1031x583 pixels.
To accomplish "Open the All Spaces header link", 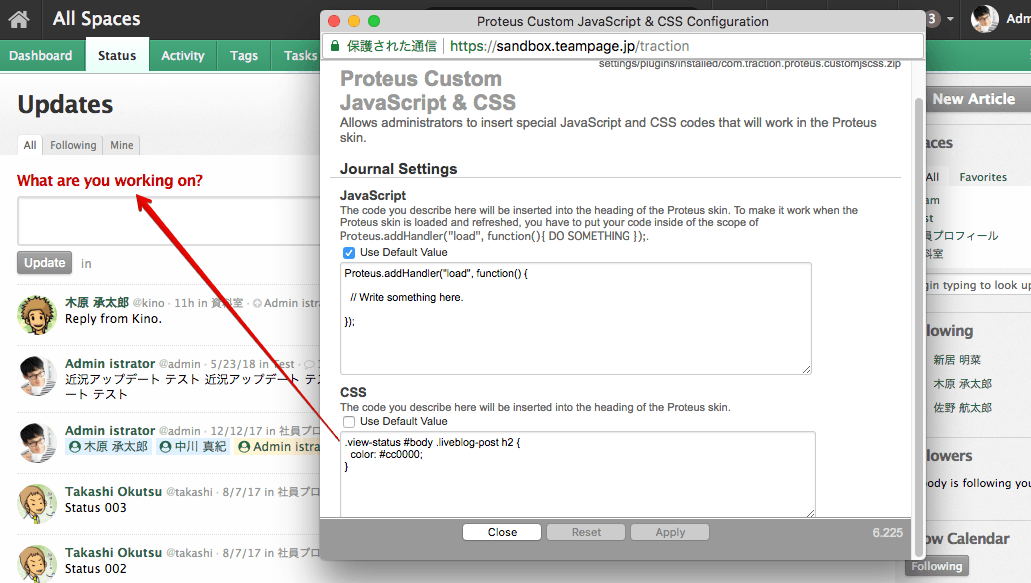I will coord(97,19).
